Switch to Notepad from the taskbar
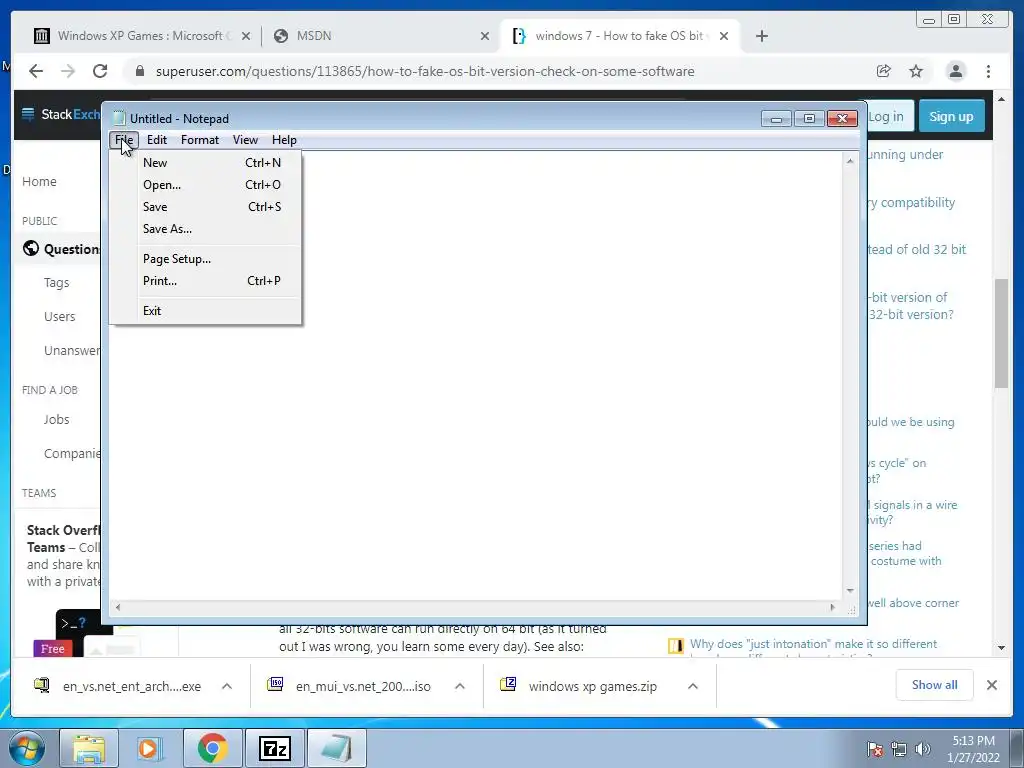1024x768 pixels. (x=336, y=748)
